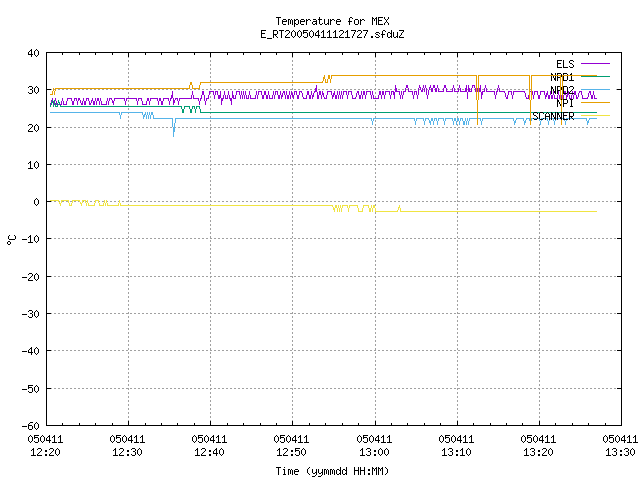Click the x-axis tick label 13:30
Viewport: 640px width, 480px height.
pos(620,452)
